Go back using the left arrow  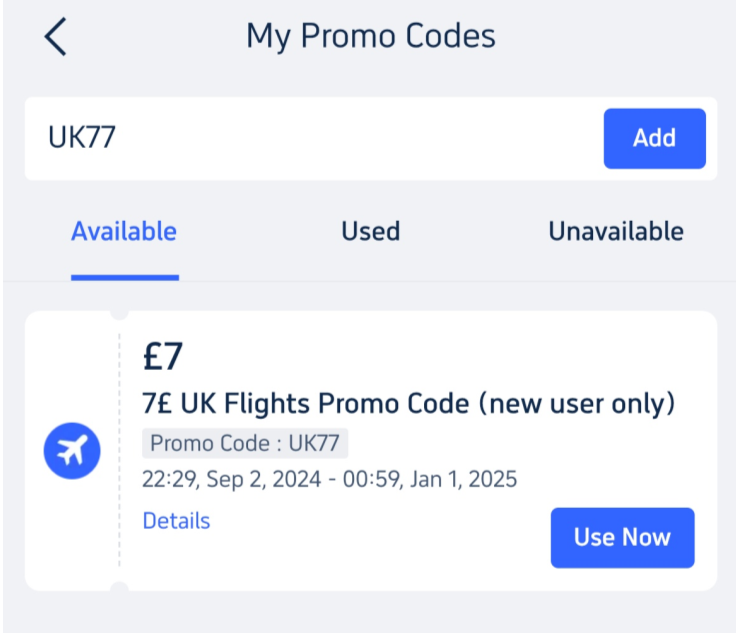[56, 37]
